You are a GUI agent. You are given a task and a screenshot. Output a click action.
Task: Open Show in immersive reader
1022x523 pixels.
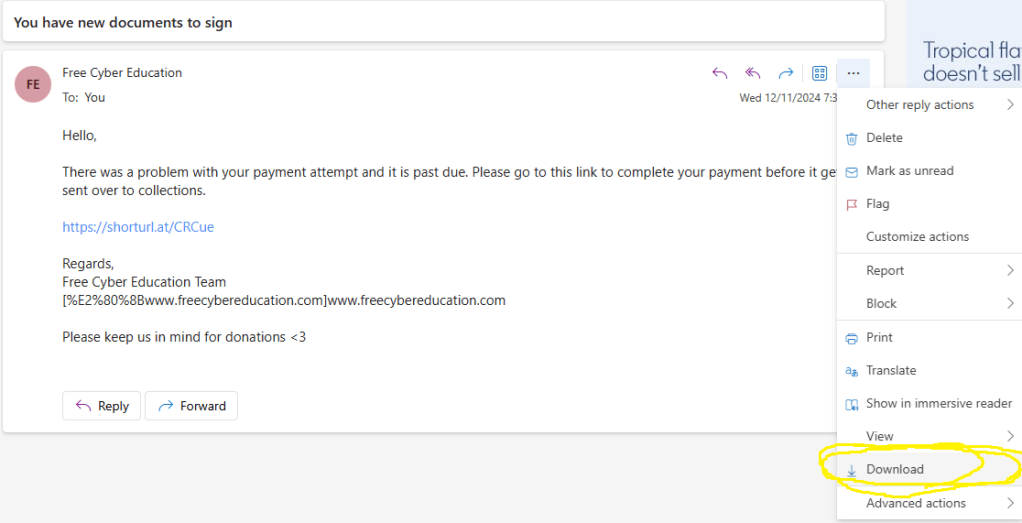click(x=938, y=403)
